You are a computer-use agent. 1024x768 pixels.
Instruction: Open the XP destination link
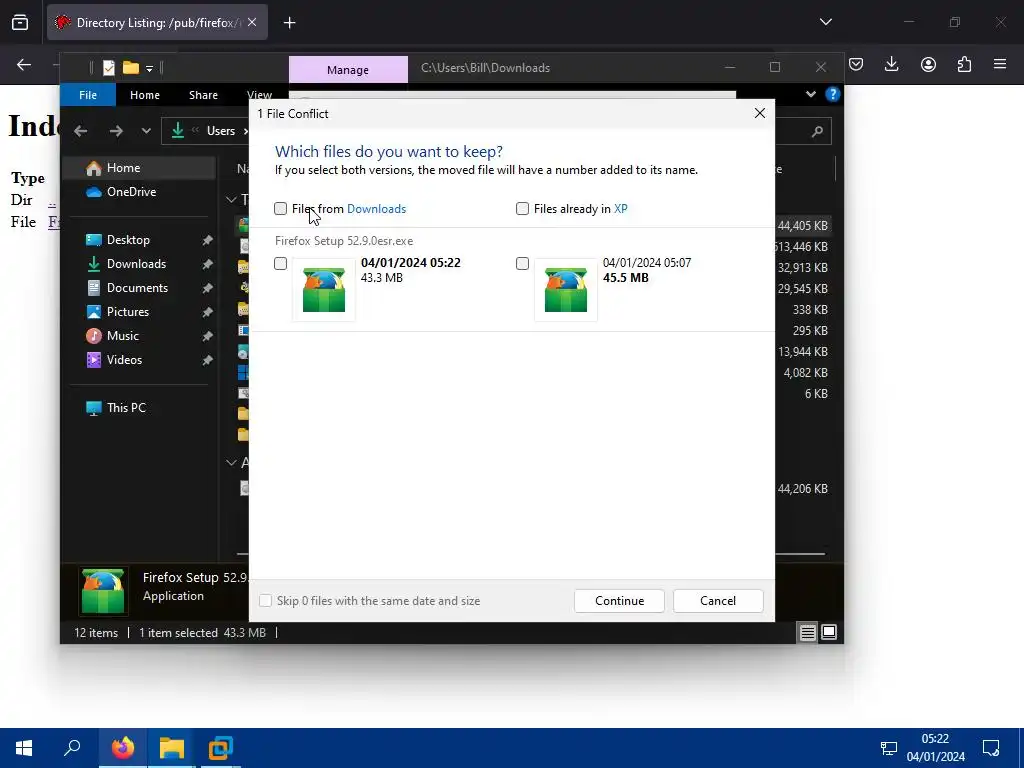coord(620,209)
